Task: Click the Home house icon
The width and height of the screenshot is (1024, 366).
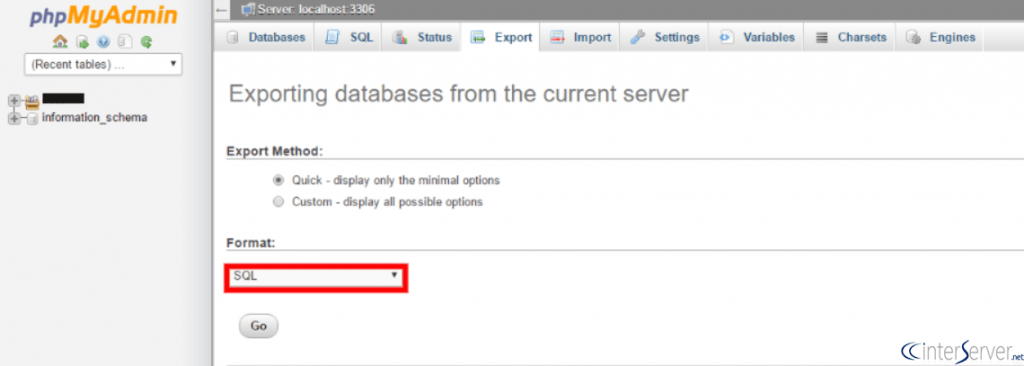Action: point(59,42)
